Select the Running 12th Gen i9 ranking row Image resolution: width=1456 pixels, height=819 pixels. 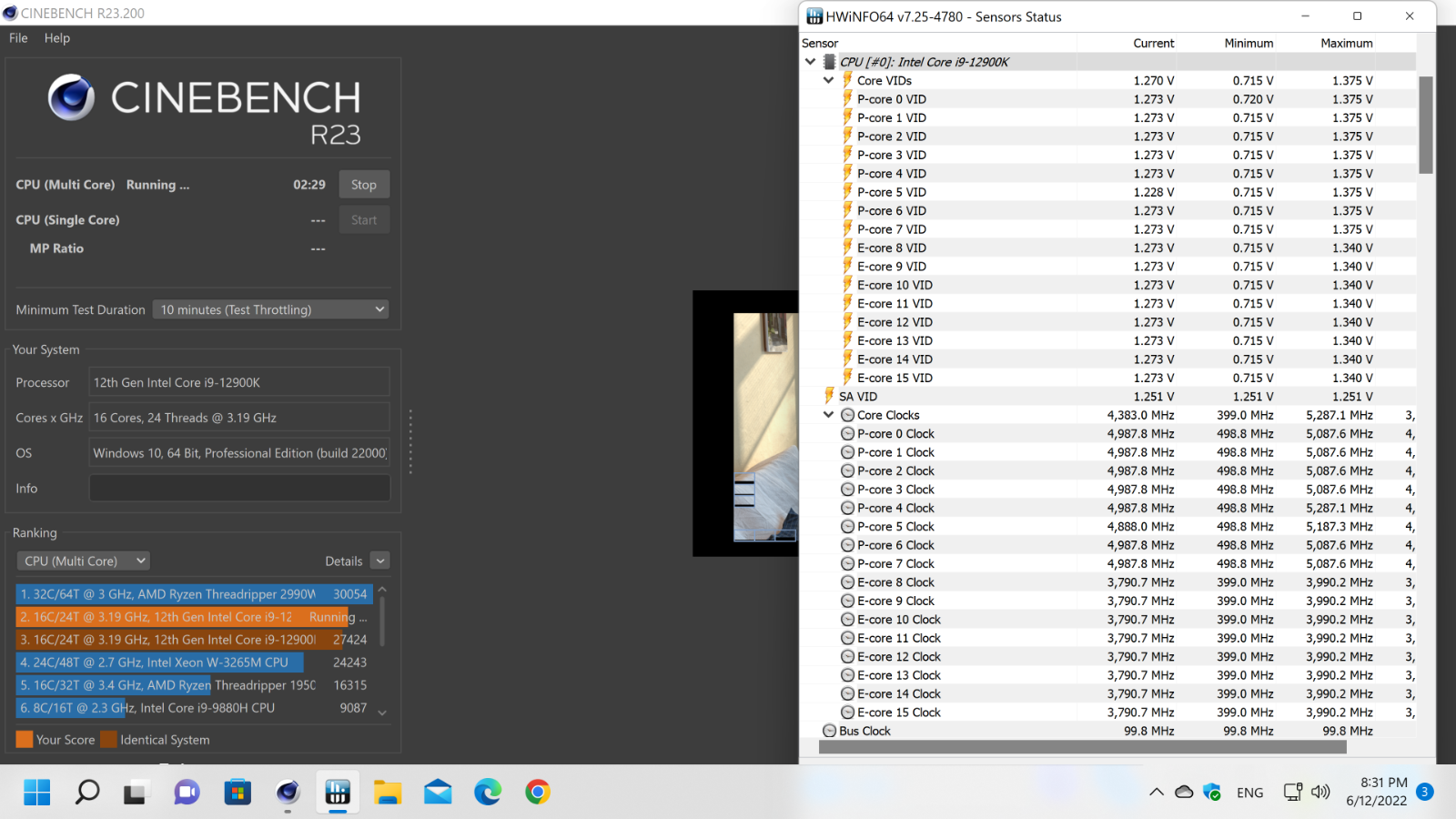click(194, 617)
